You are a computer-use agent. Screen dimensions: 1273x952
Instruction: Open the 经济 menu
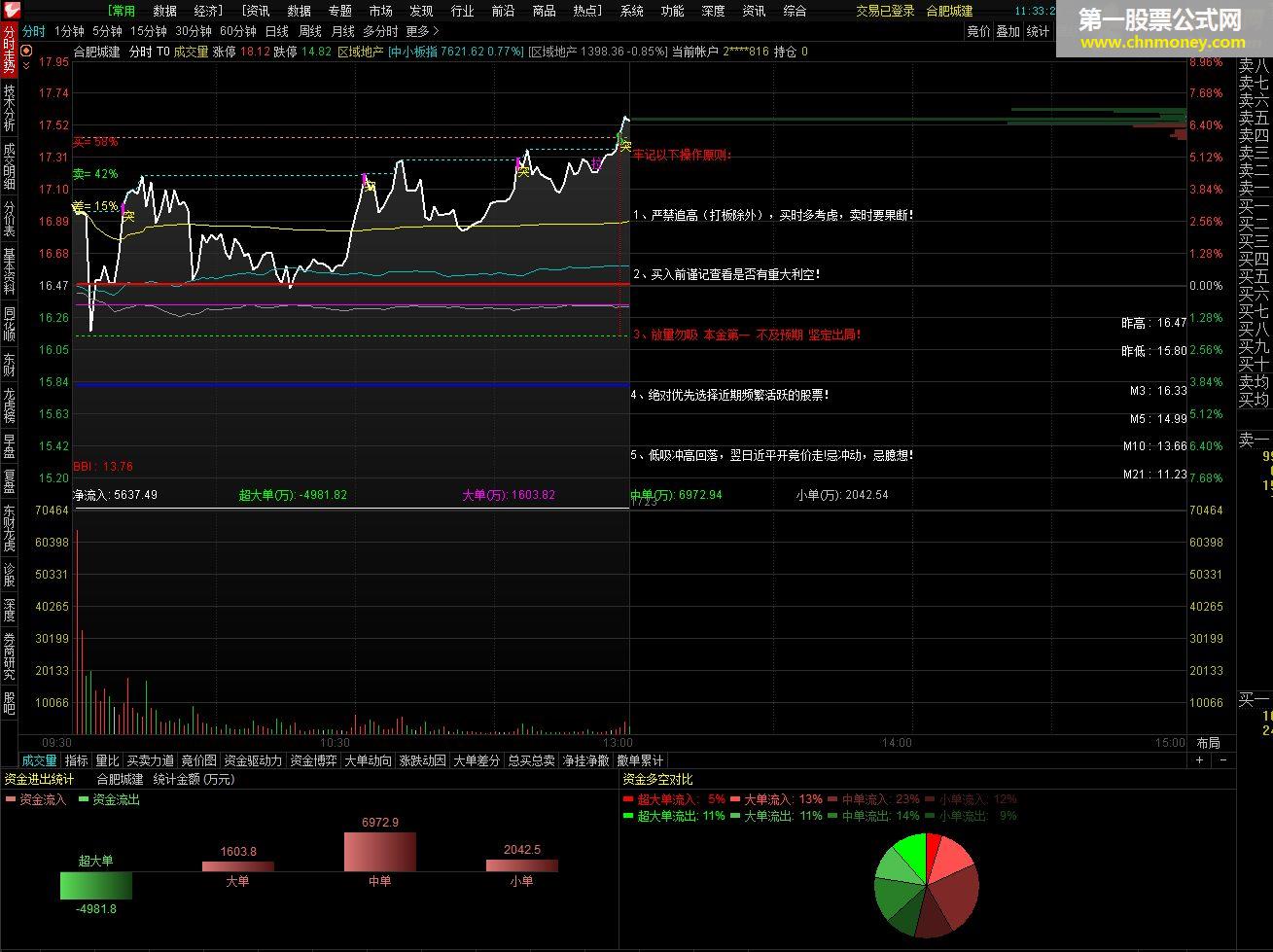pyautogui.click(x=207, y=11)
